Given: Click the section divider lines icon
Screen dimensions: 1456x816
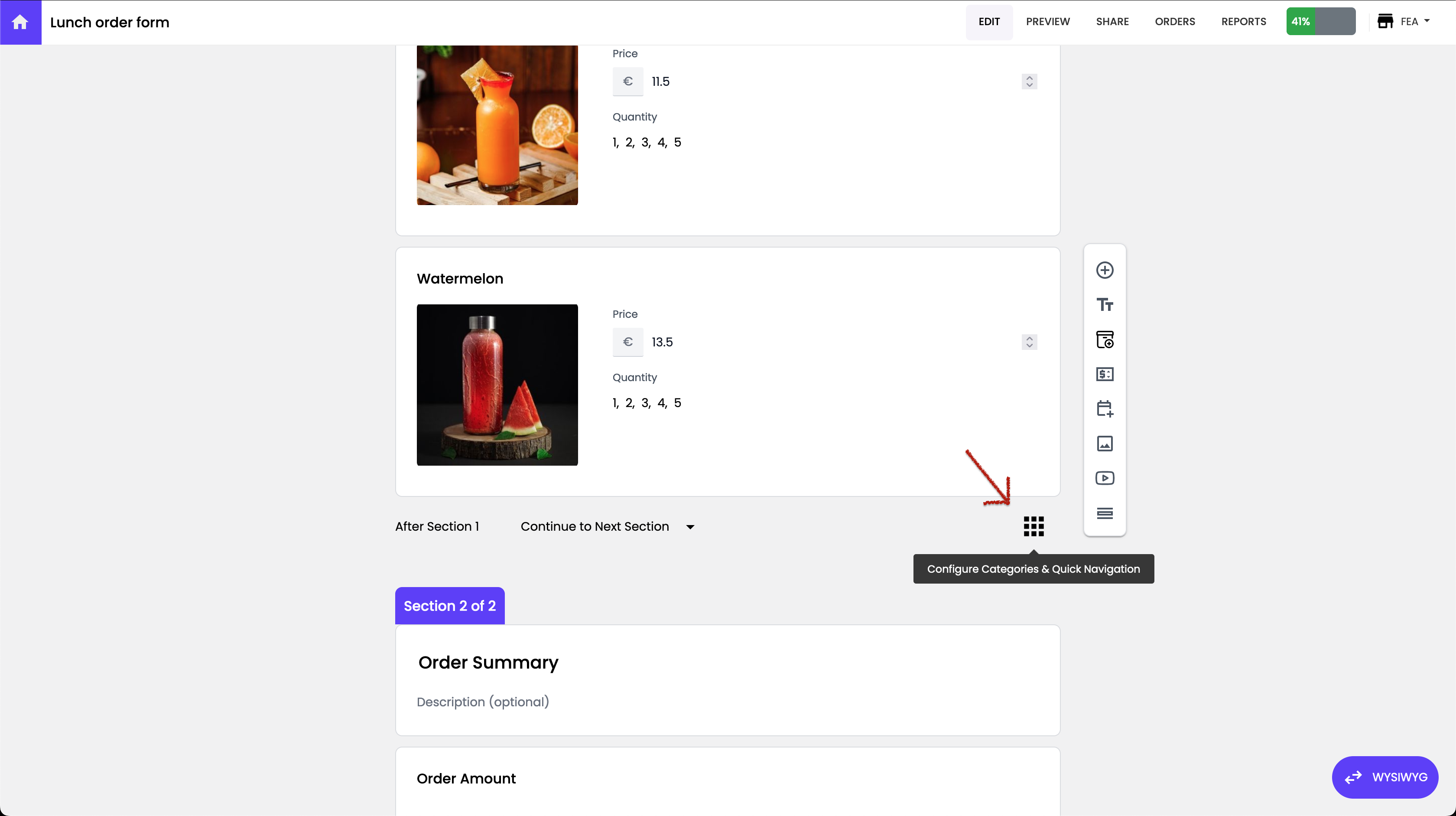Looking at the screenshot, I should (1105, 513).
